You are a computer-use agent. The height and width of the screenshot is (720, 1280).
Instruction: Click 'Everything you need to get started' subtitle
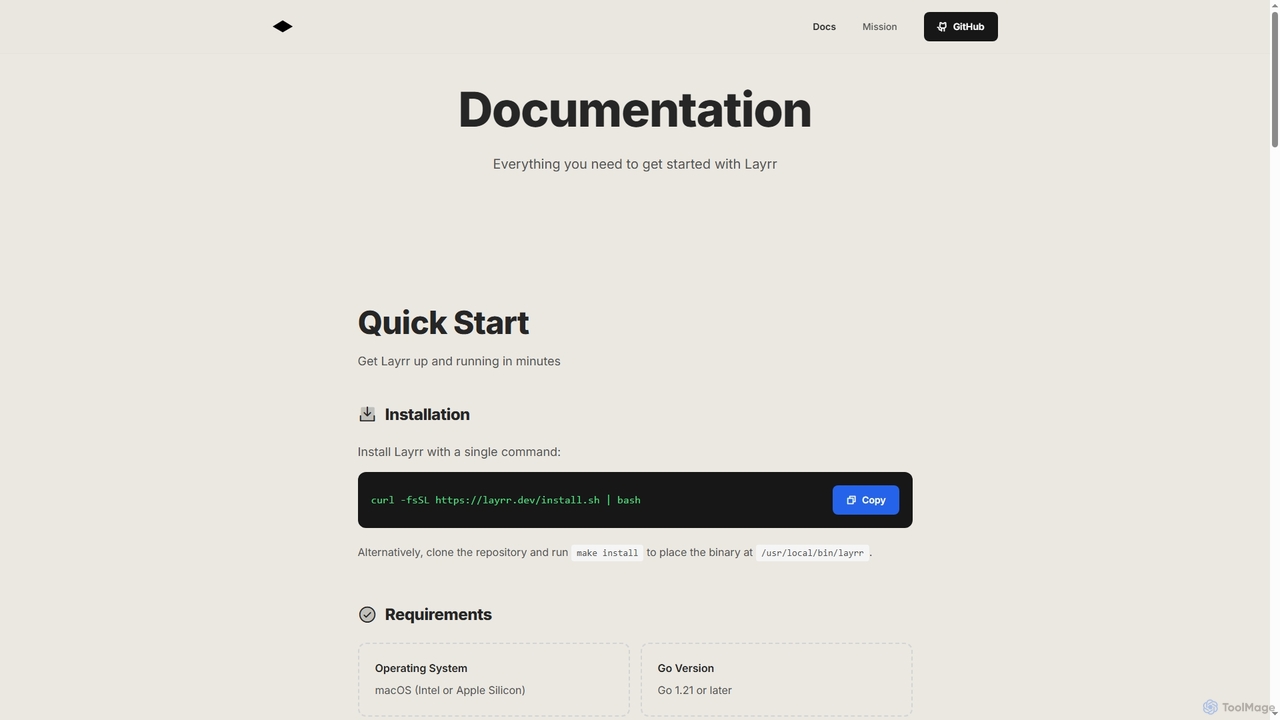pyautogui.click(x=635, y=164)
